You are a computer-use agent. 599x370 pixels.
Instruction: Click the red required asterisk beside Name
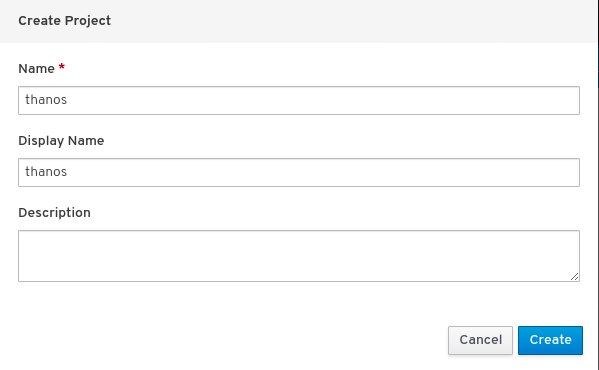tap(62, 67)
